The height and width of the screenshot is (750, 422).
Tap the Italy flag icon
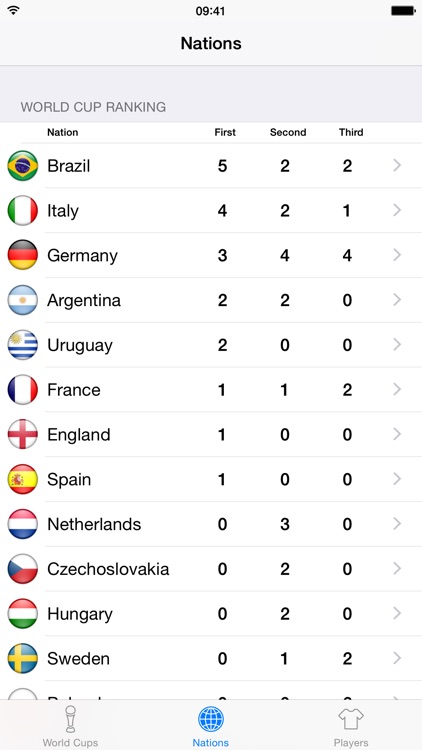22,210
